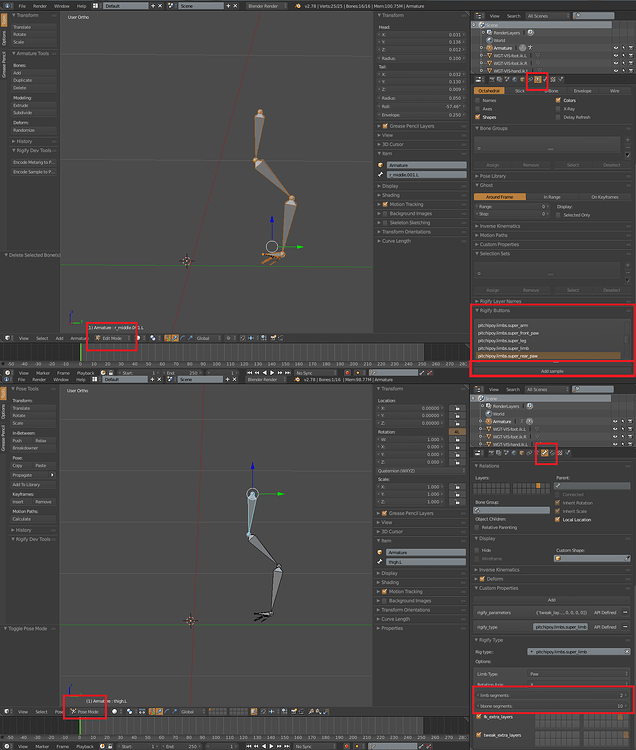Open Bone constraints tab in bottom properties editor
Image resolution: width=636 pixels, height=750 pixels.
(552, 453)
